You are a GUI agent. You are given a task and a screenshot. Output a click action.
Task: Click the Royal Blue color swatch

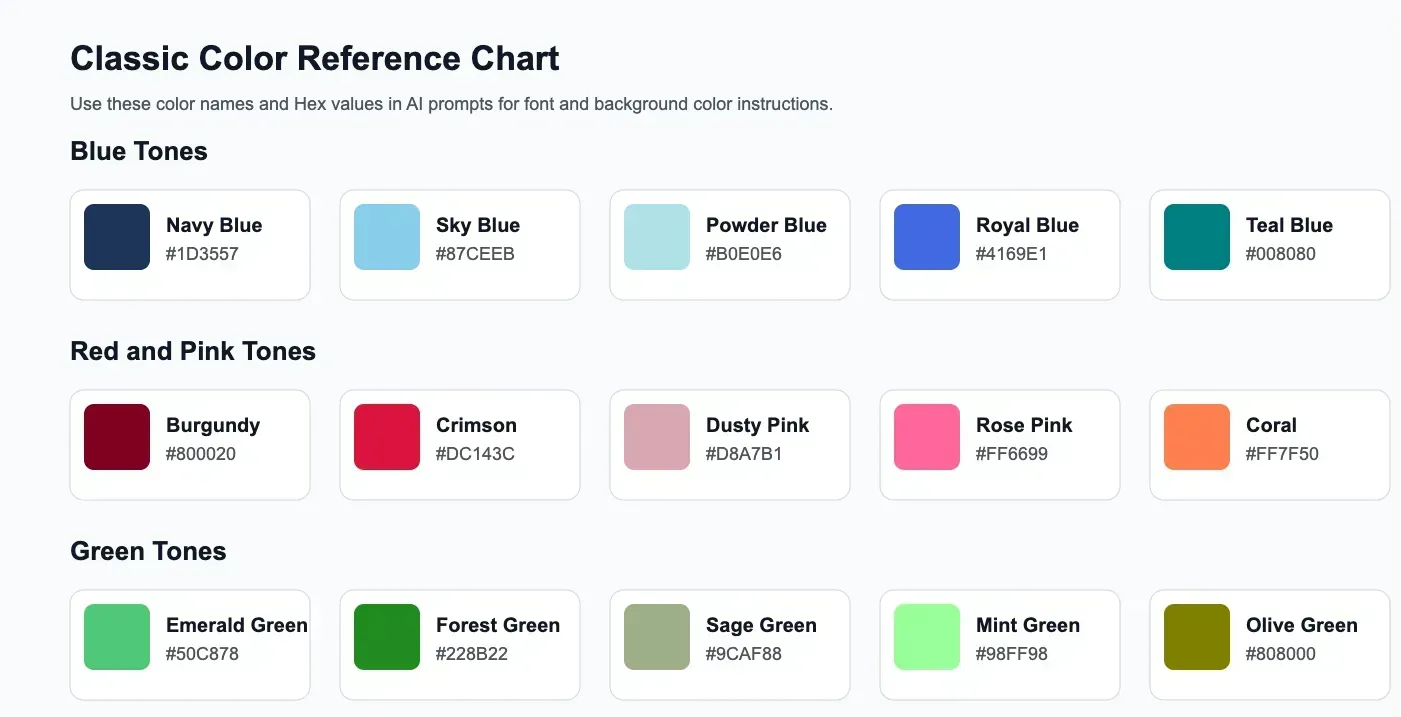pos(927,237)
